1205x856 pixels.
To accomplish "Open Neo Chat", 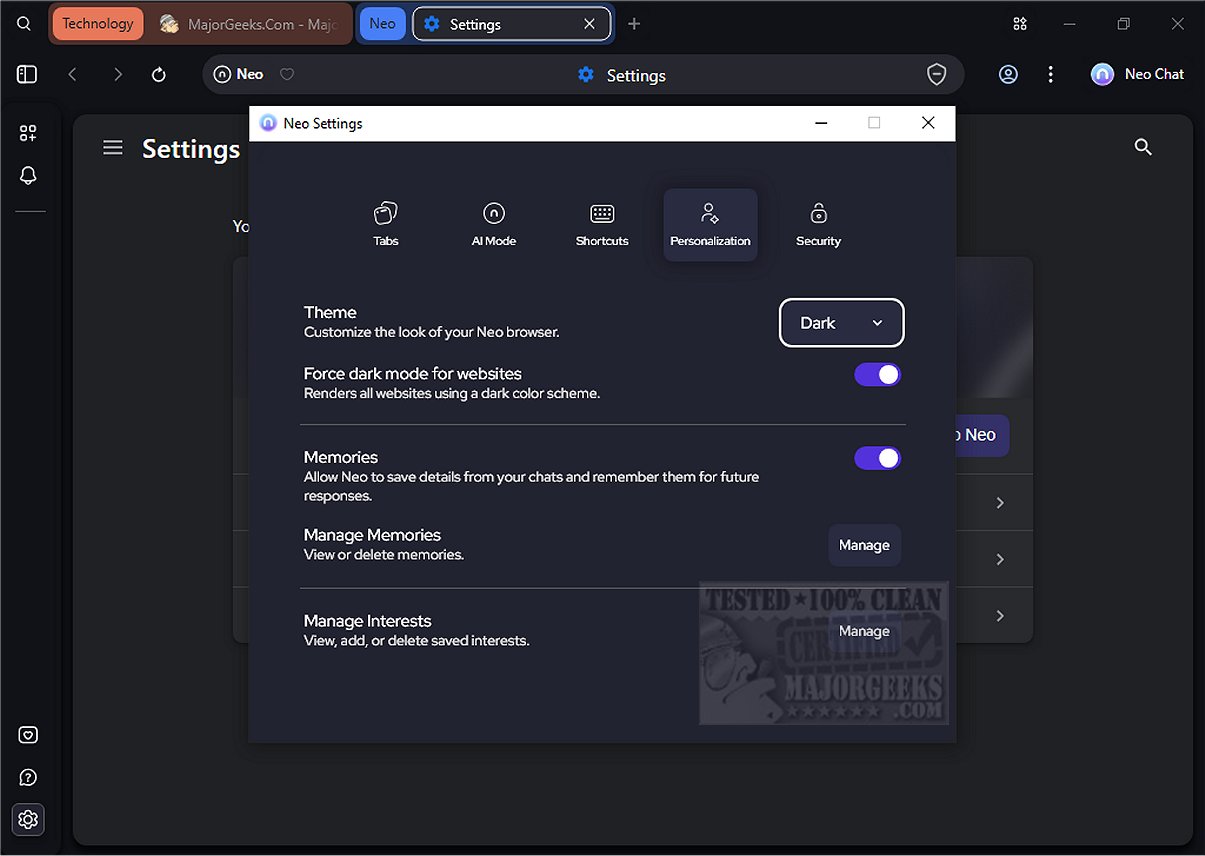I will point(1138,74).
